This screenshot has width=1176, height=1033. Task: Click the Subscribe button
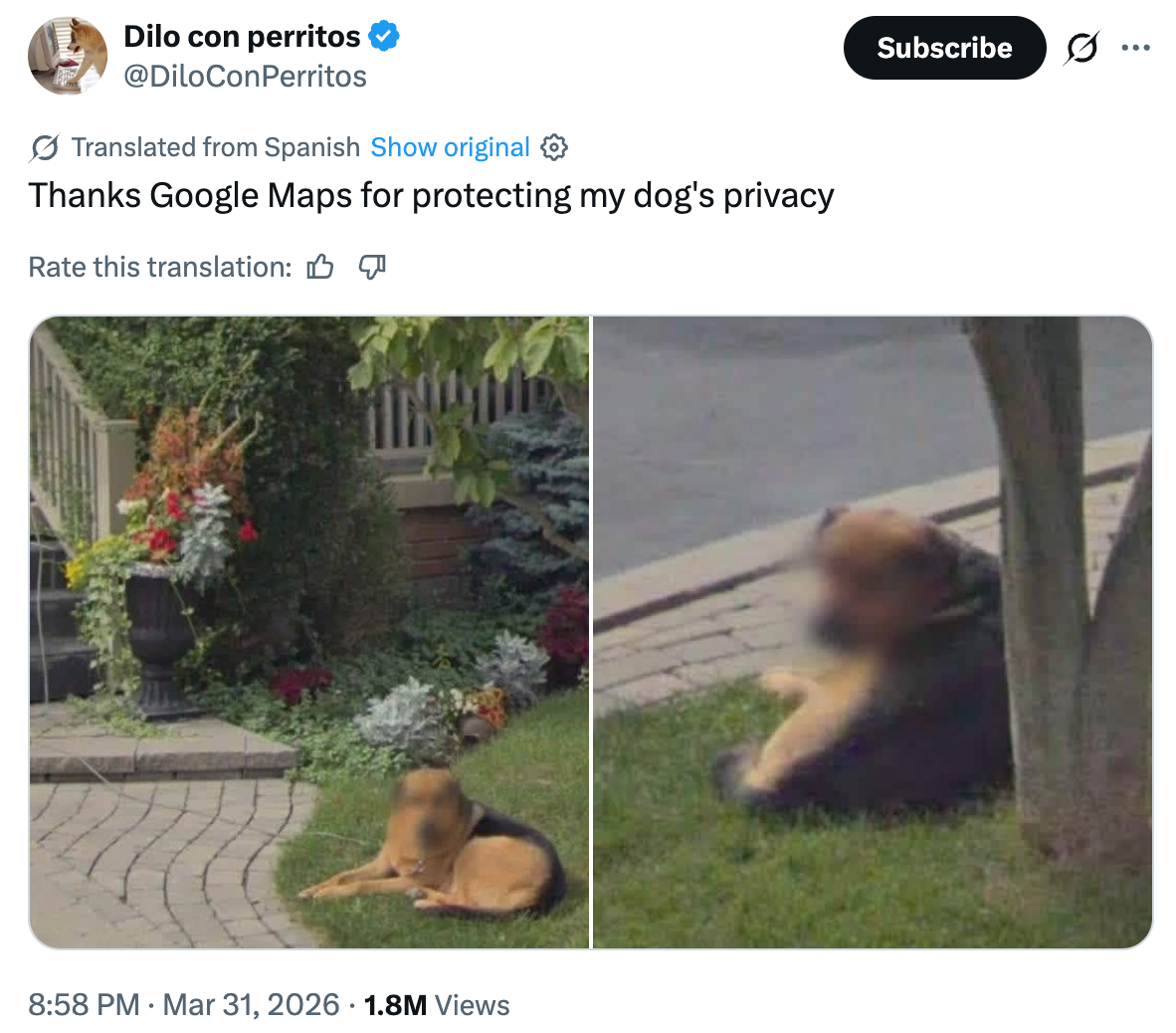tap(944, 48)
